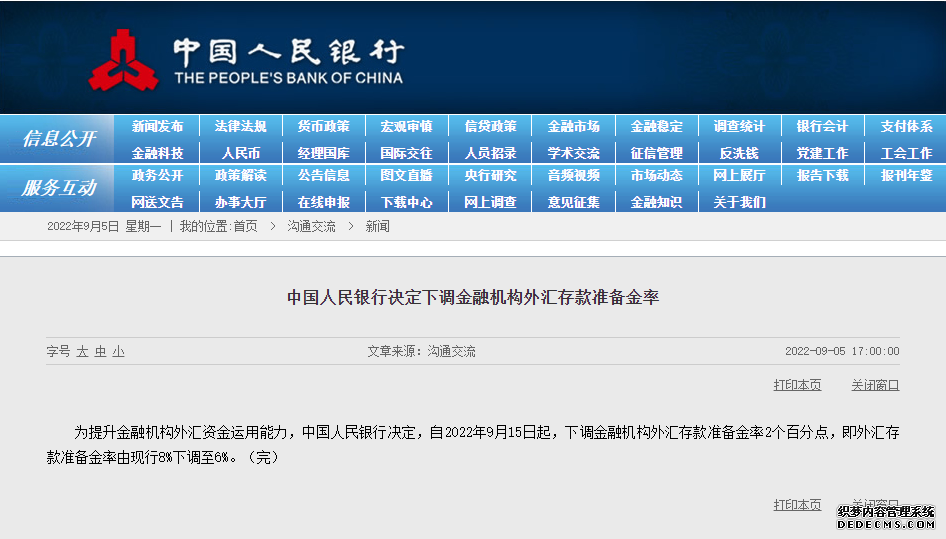
Task: Click the date 2022年9月5日 星期一
Action: pyautogui.click(x=104, y=226)
